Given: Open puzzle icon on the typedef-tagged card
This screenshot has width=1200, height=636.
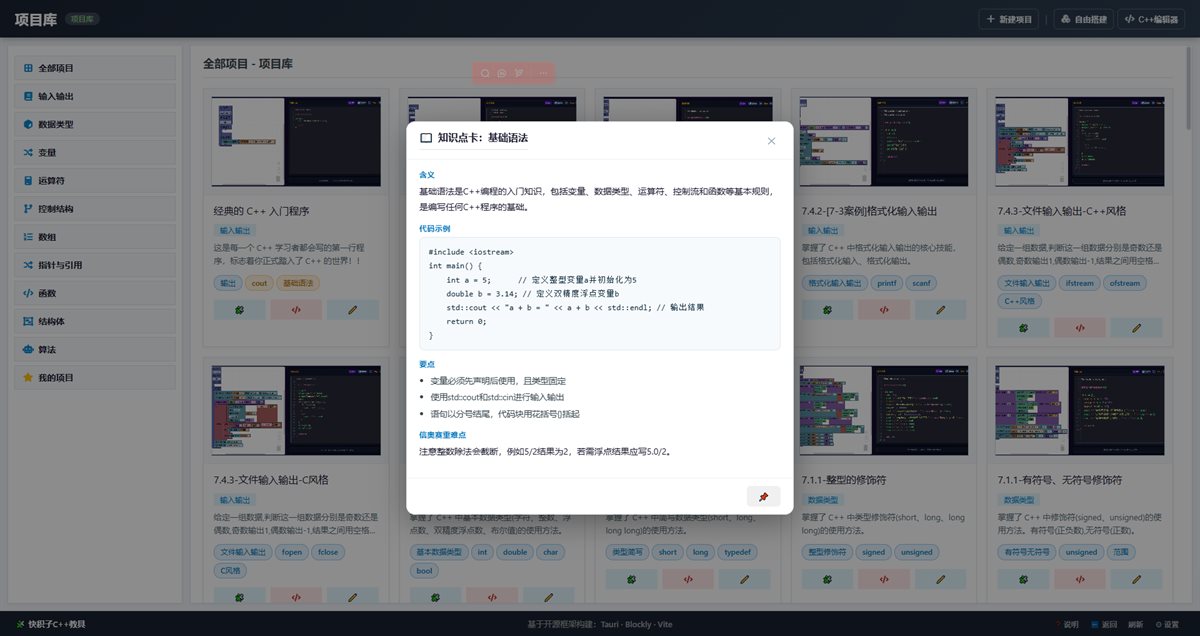Looking at the screenshot, I should click(631, 579).
